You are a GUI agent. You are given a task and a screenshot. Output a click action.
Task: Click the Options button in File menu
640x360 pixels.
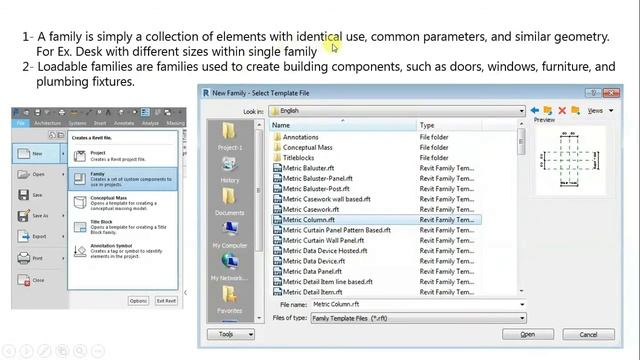[x=138, y=301]
